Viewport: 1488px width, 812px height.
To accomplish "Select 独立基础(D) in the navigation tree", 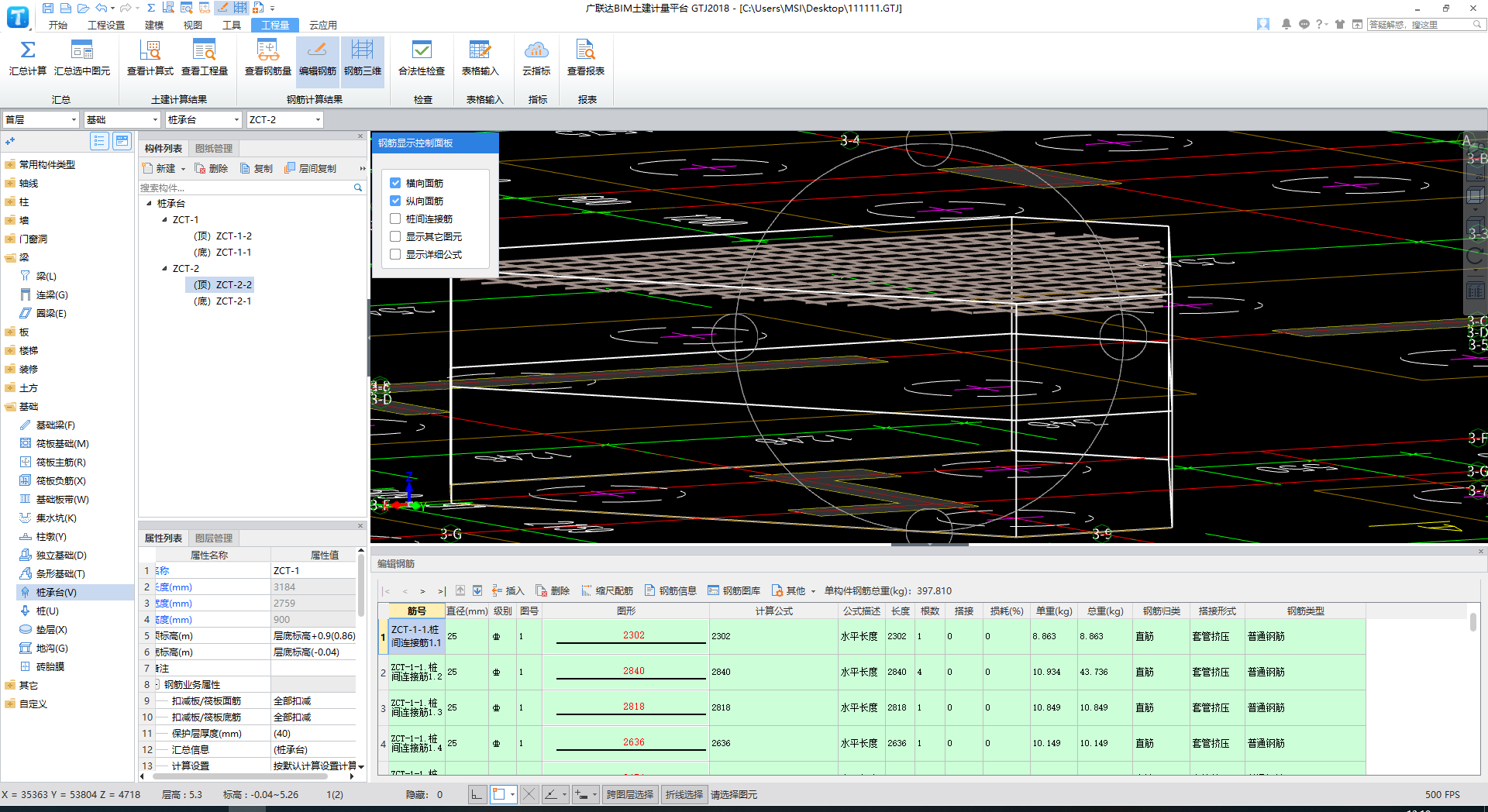I will [61, 555].
